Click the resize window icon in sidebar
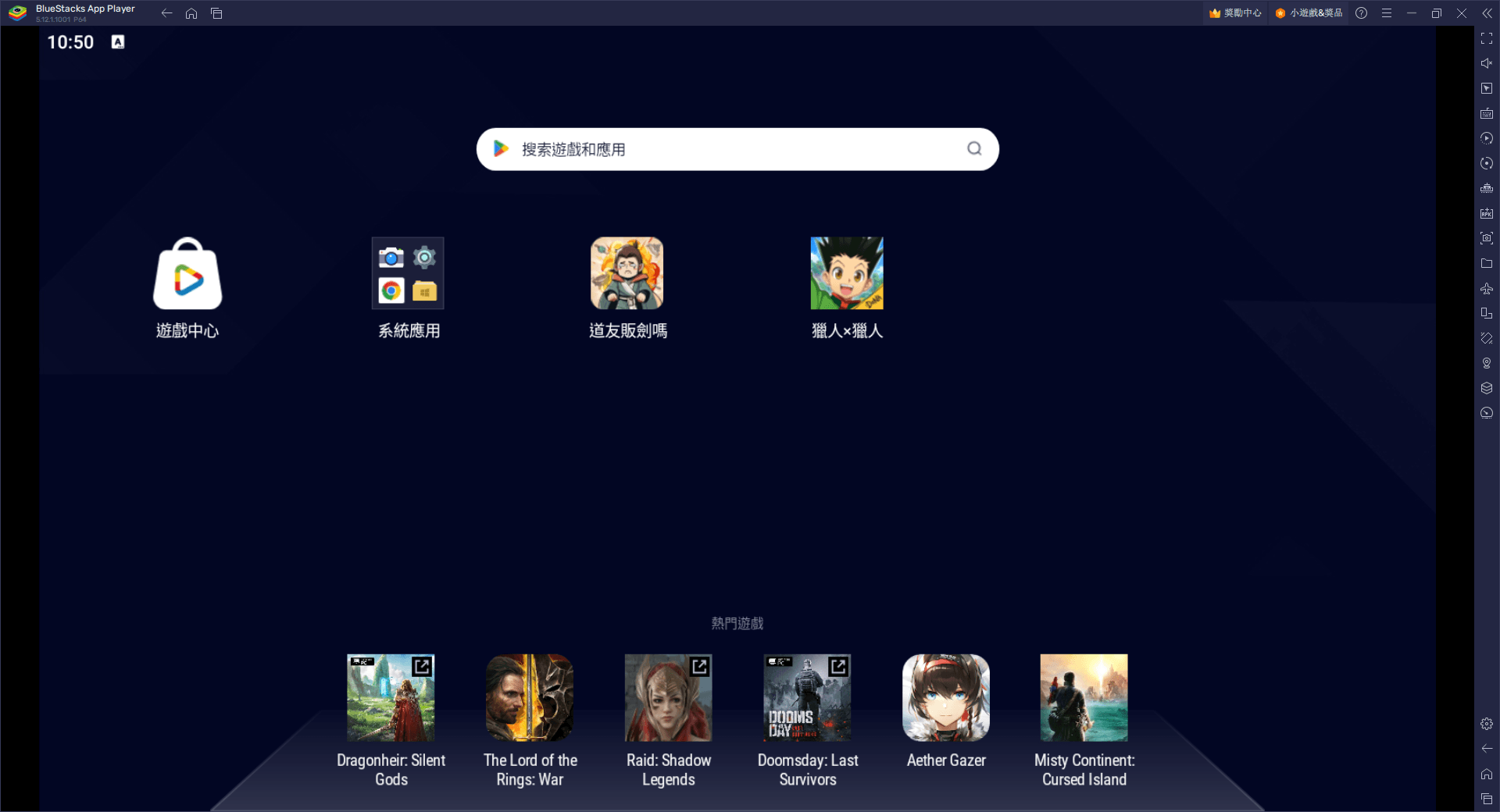1500x812 pixels. tap(1487, 313)
